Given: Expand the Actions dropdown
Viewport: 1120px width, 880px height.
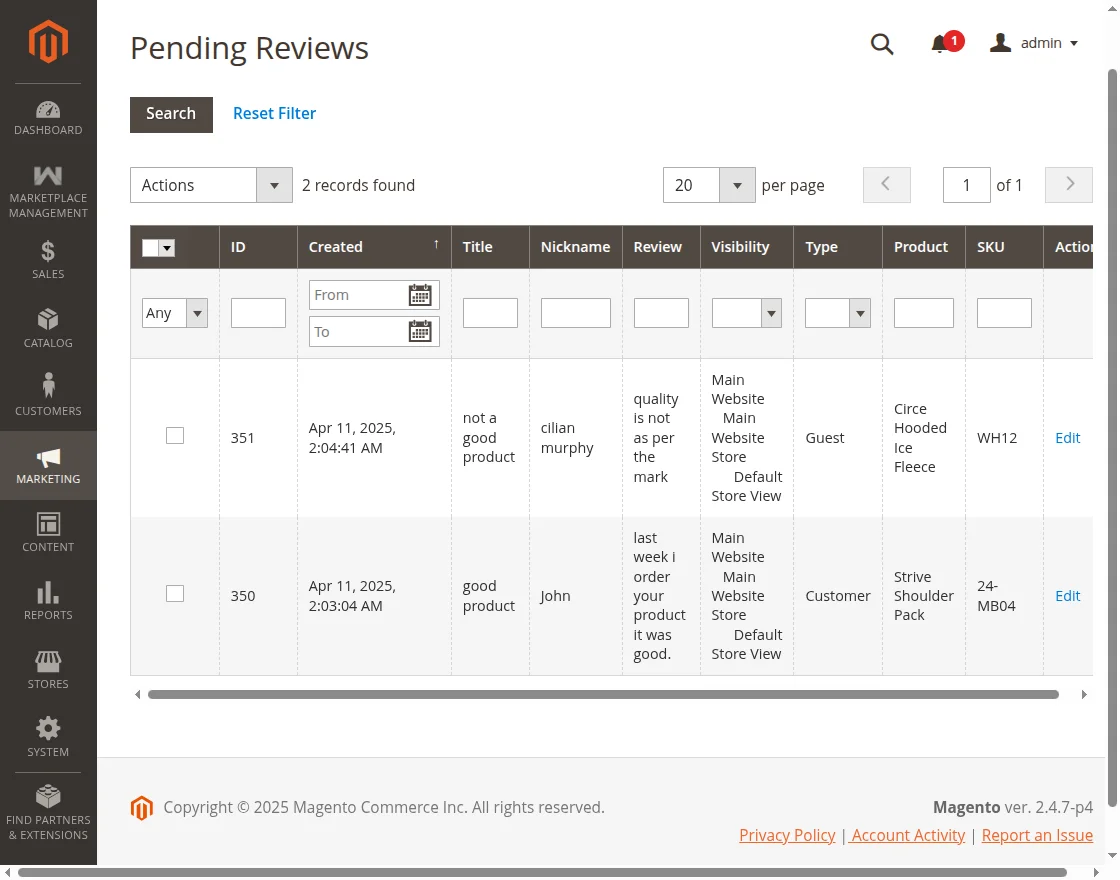Looking at the screenshot, I should [x=273, y=185].
